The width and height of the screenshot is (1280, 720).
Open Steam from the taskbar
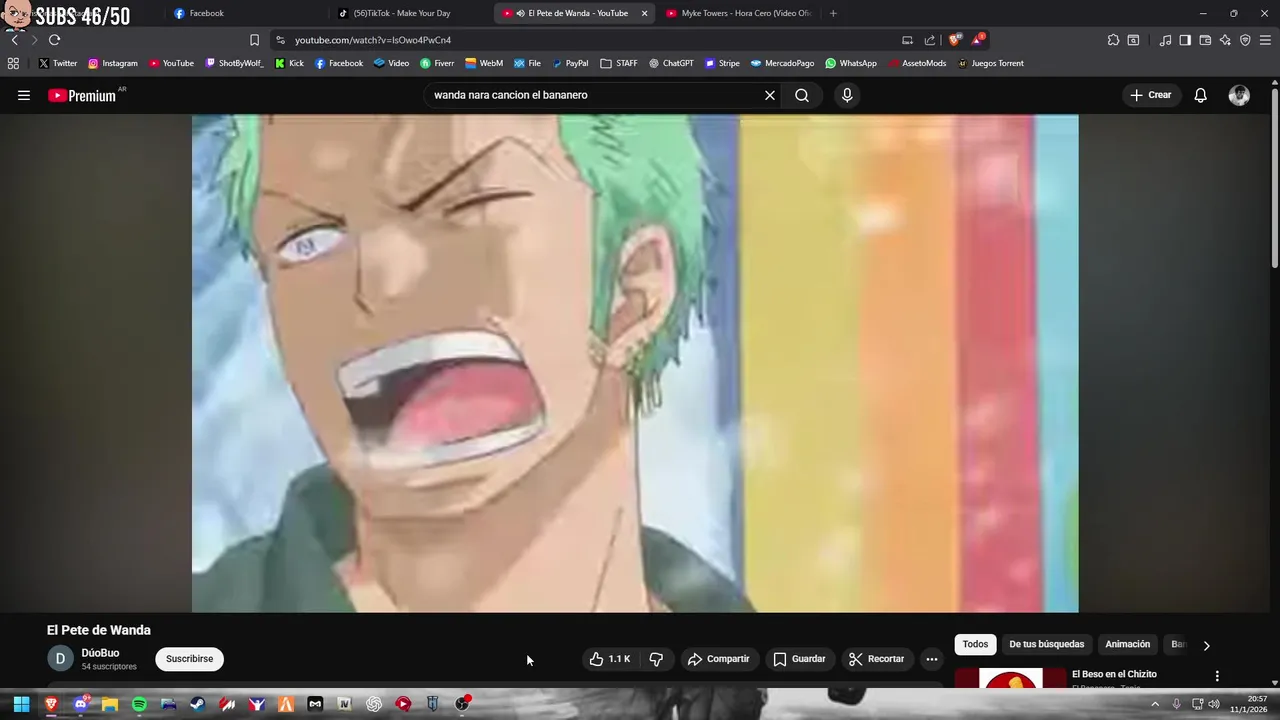198,704
